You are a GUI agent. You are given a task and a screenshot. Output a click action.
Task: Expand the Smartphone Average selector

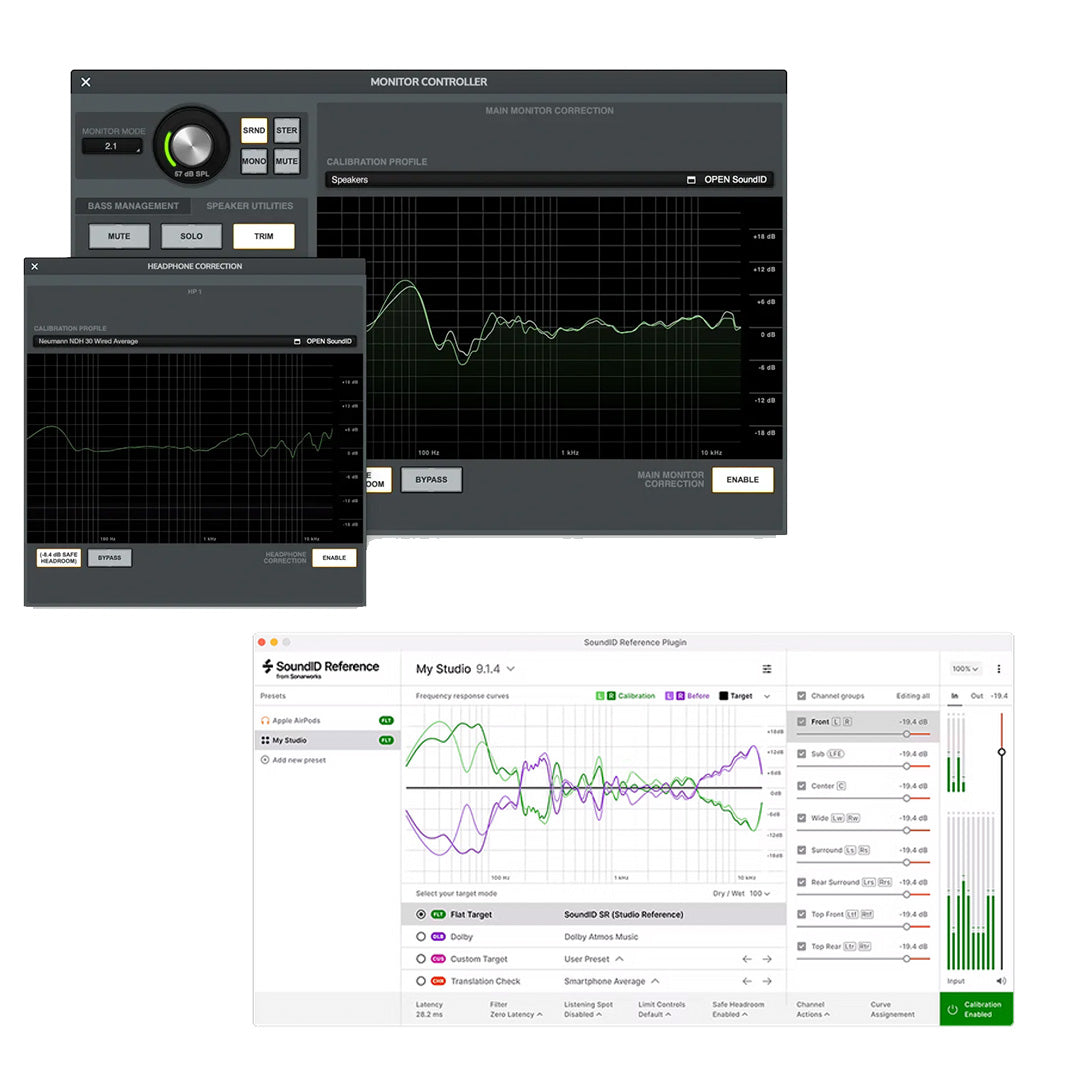656,981
